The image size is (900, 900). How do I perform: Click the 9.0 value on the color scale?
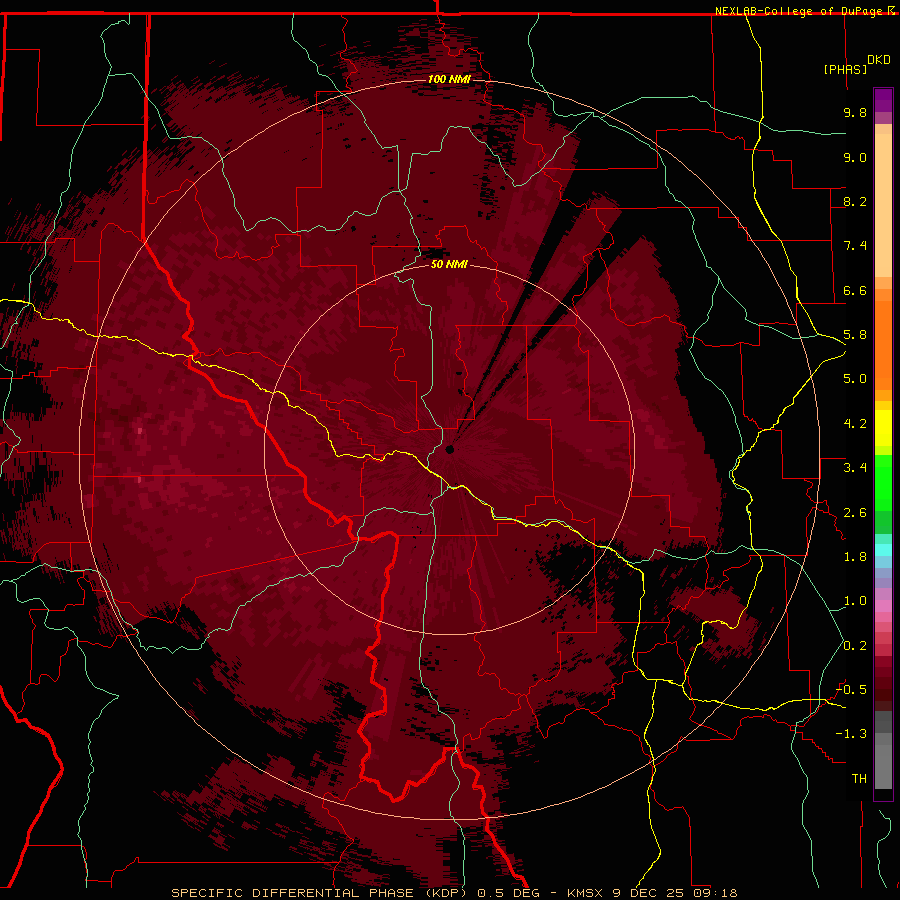pyautogui.click(x=855, y=157)
